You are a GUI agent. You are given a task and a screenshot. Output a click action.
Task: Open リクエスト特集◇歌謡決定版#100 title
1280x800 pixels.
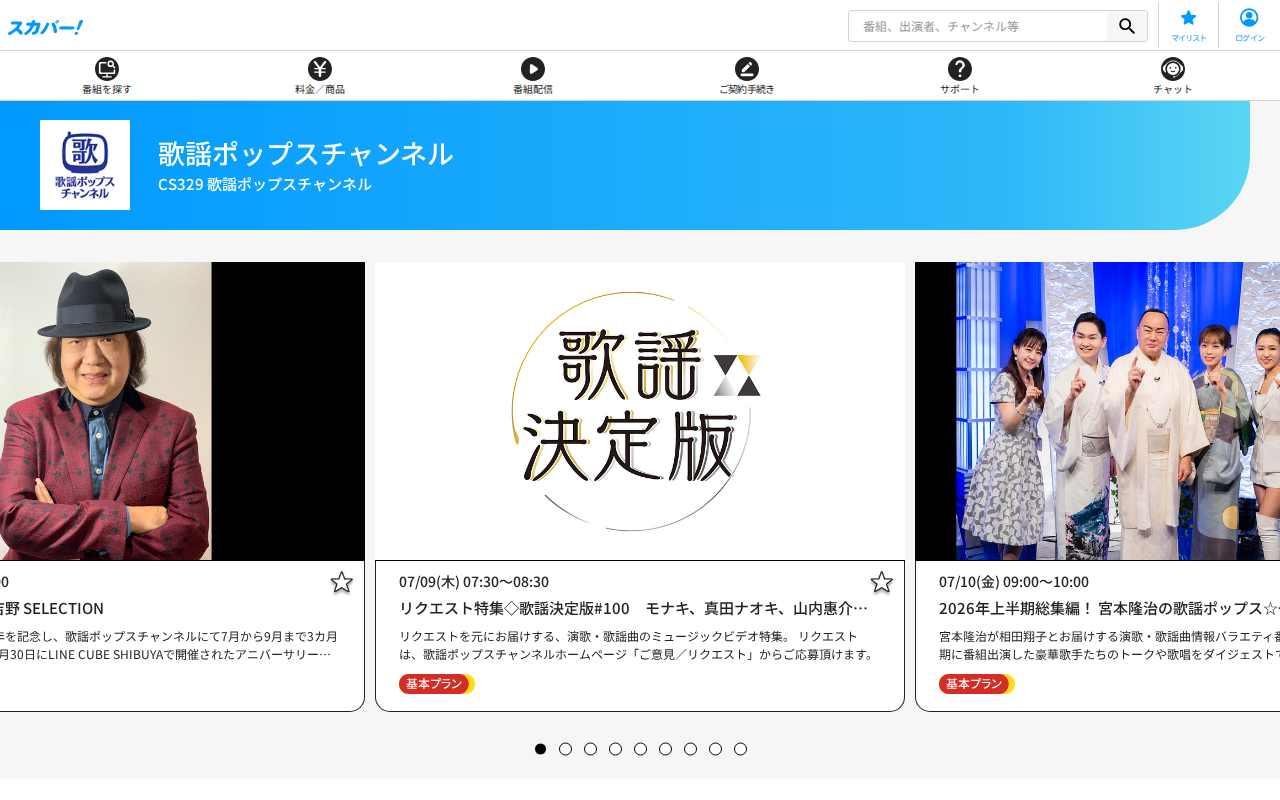(633, 608)
